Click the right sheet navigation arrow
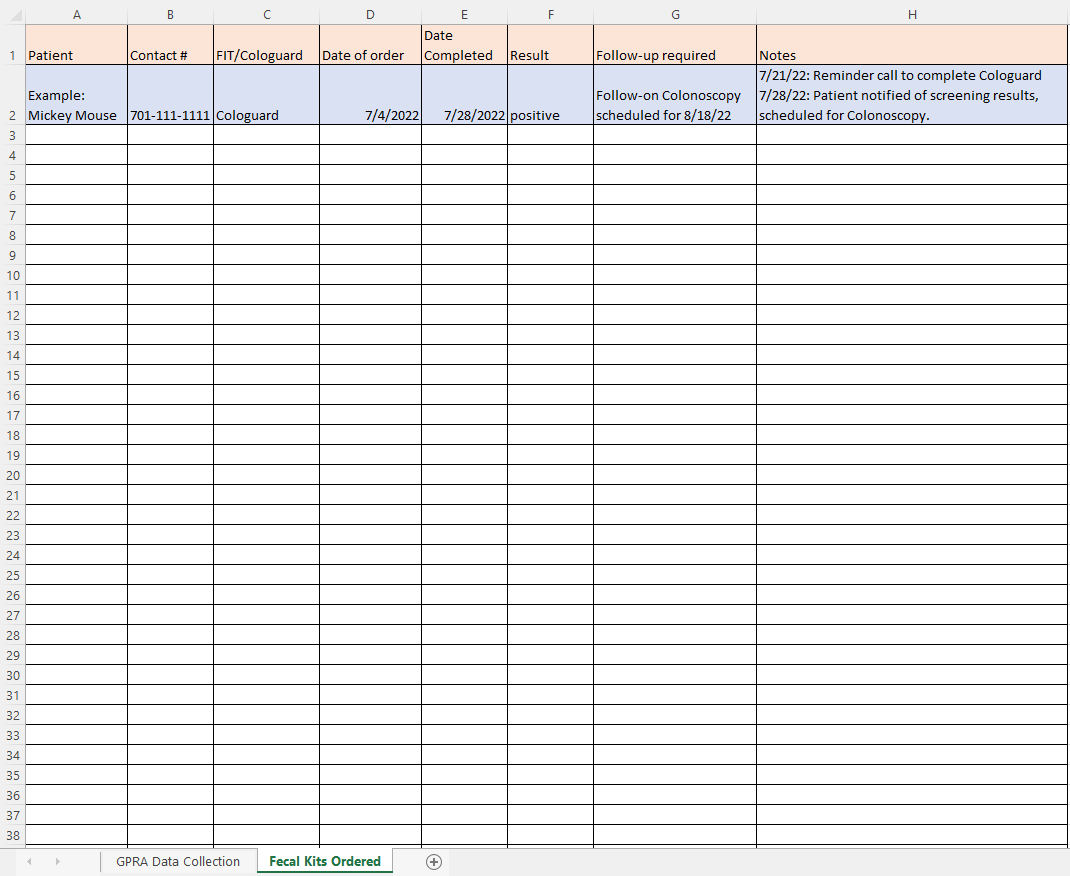The image size is (1070, 876). click(x=59, y=861)
